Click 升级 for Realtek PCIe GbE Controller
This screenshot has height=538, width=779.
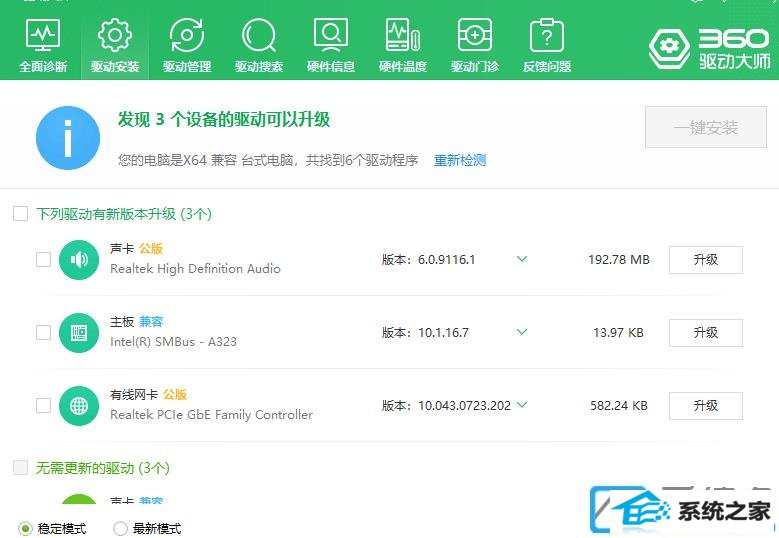[706, 405]
